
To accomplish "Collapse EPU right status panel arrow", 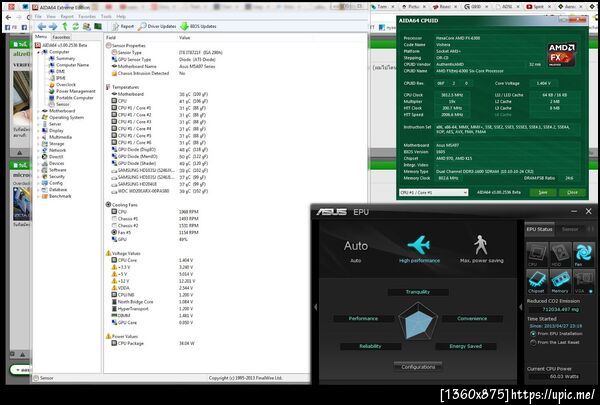I will click(520, 307).
